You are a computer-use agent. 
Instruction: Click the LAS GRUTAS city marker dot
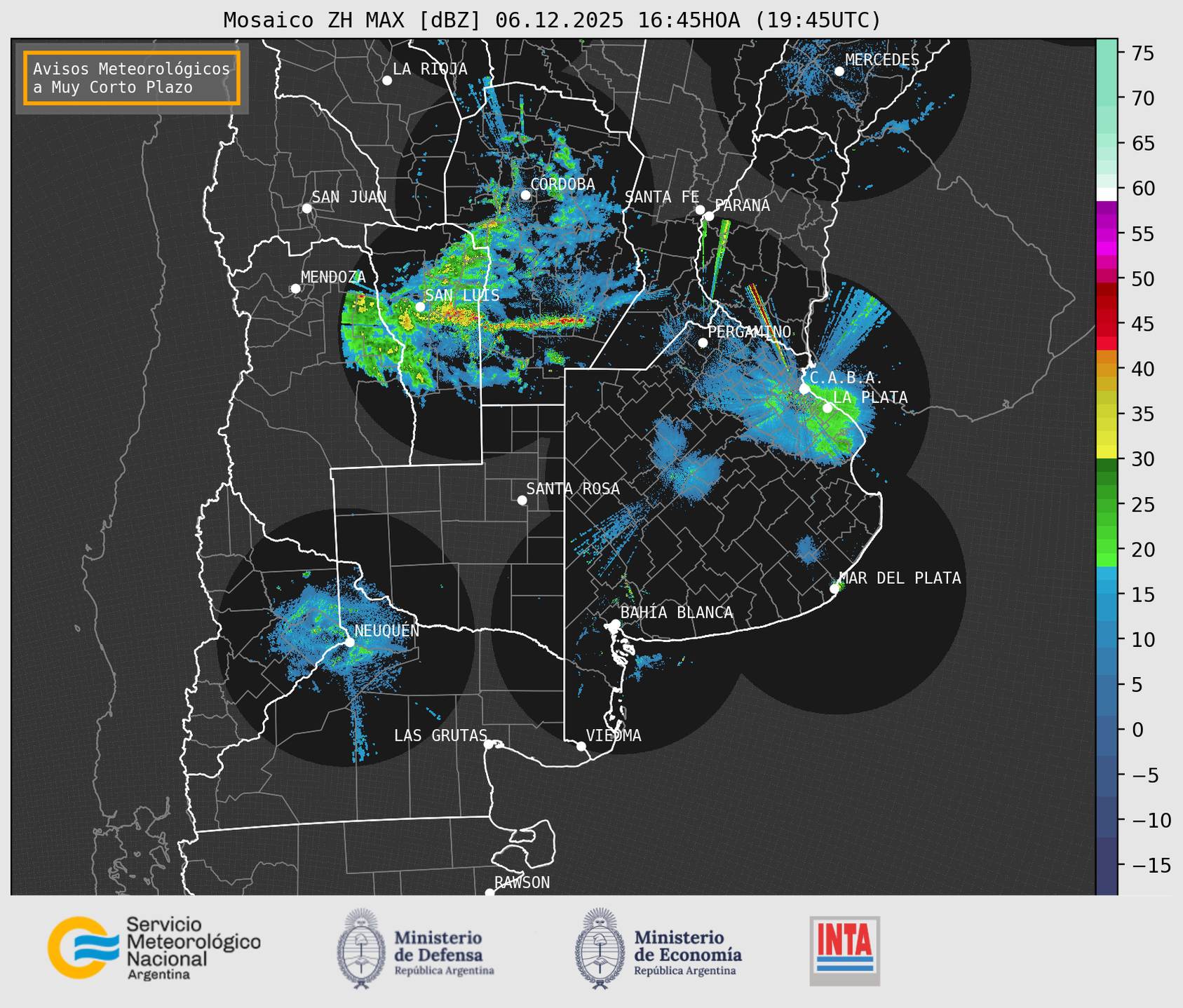tap(489, 744)
